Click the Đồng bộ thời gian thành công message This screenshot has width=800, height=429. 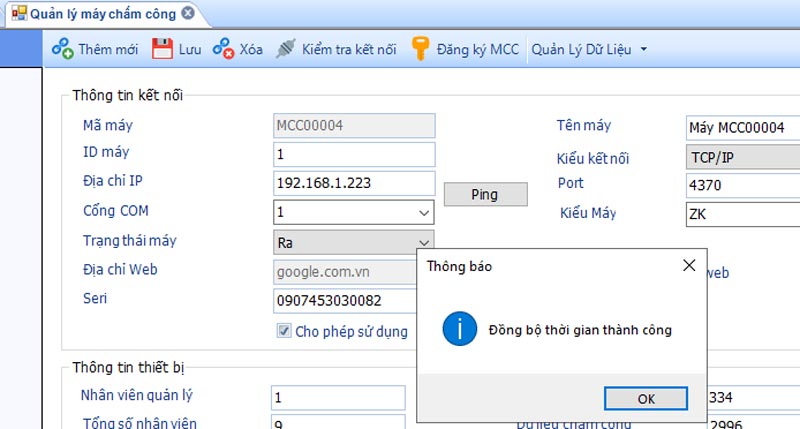coord(580,330)
